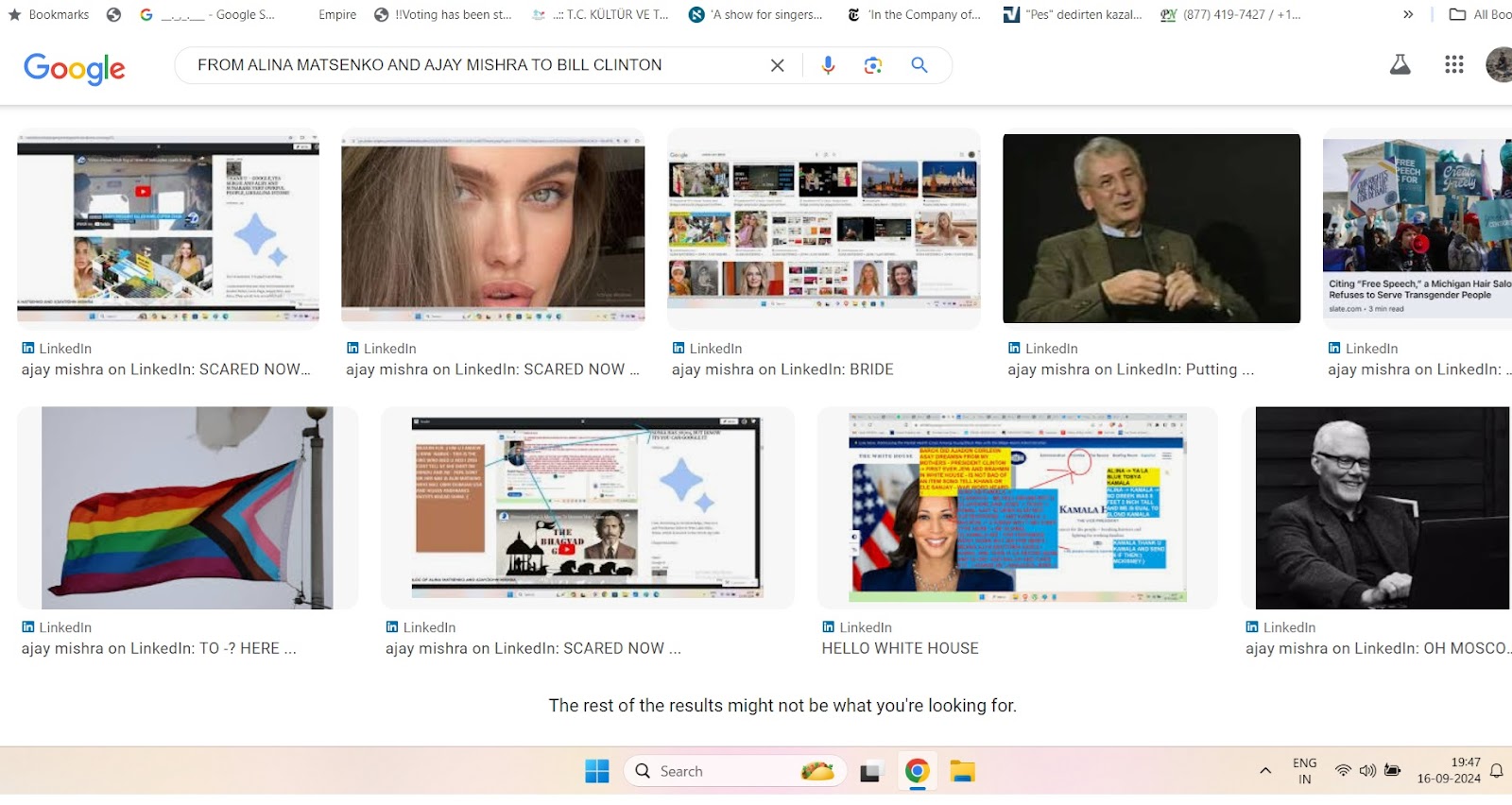Viewport: 1512px width, 805px height.
Task: Open Google Lens image search
Action: click(873, 65)
